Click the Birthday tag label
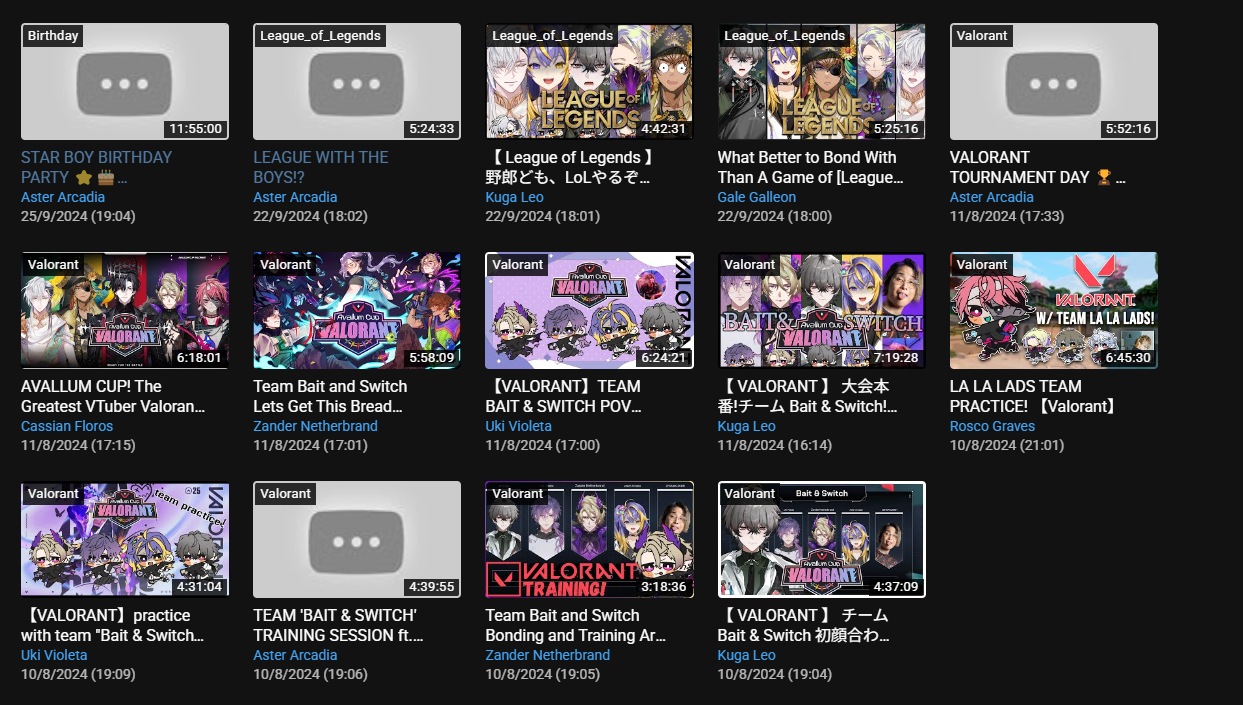 [53, 35]
